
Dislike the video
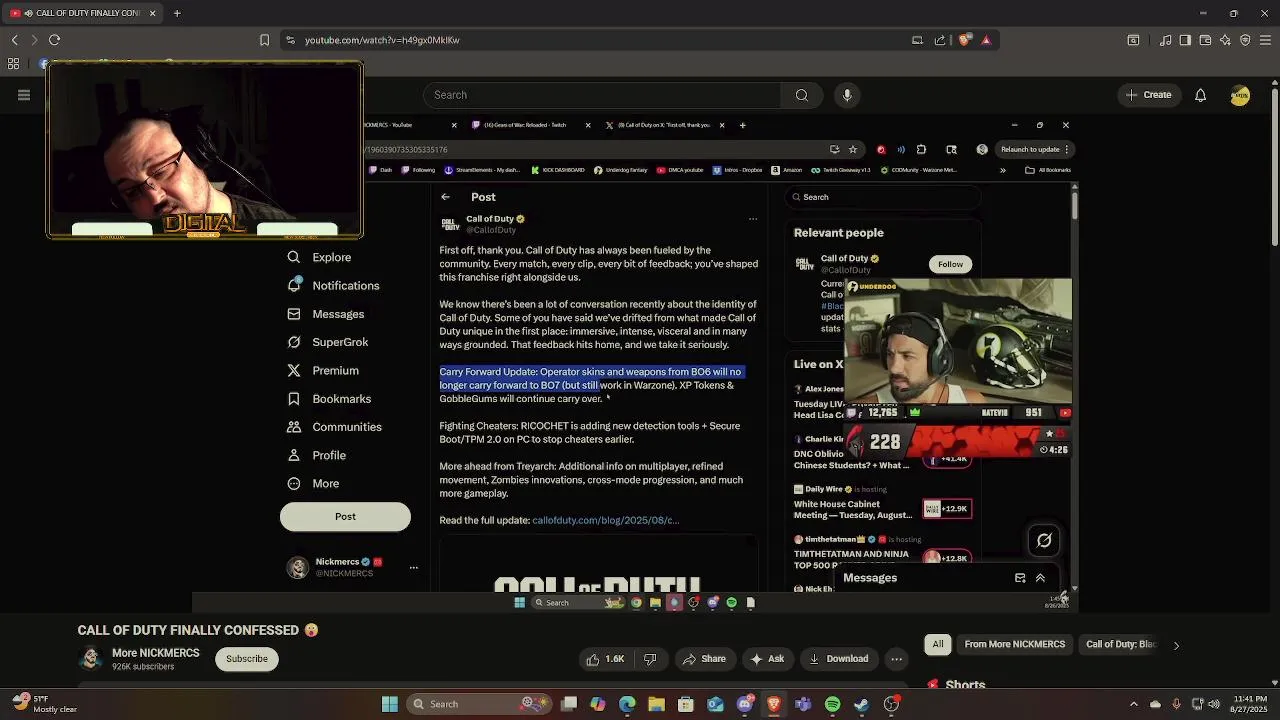coord(650,659)
